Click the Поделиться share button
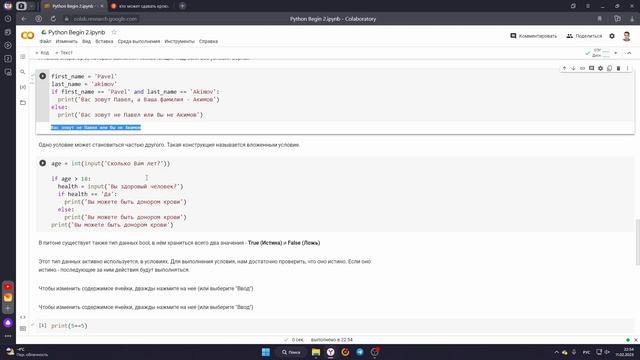 584,36
